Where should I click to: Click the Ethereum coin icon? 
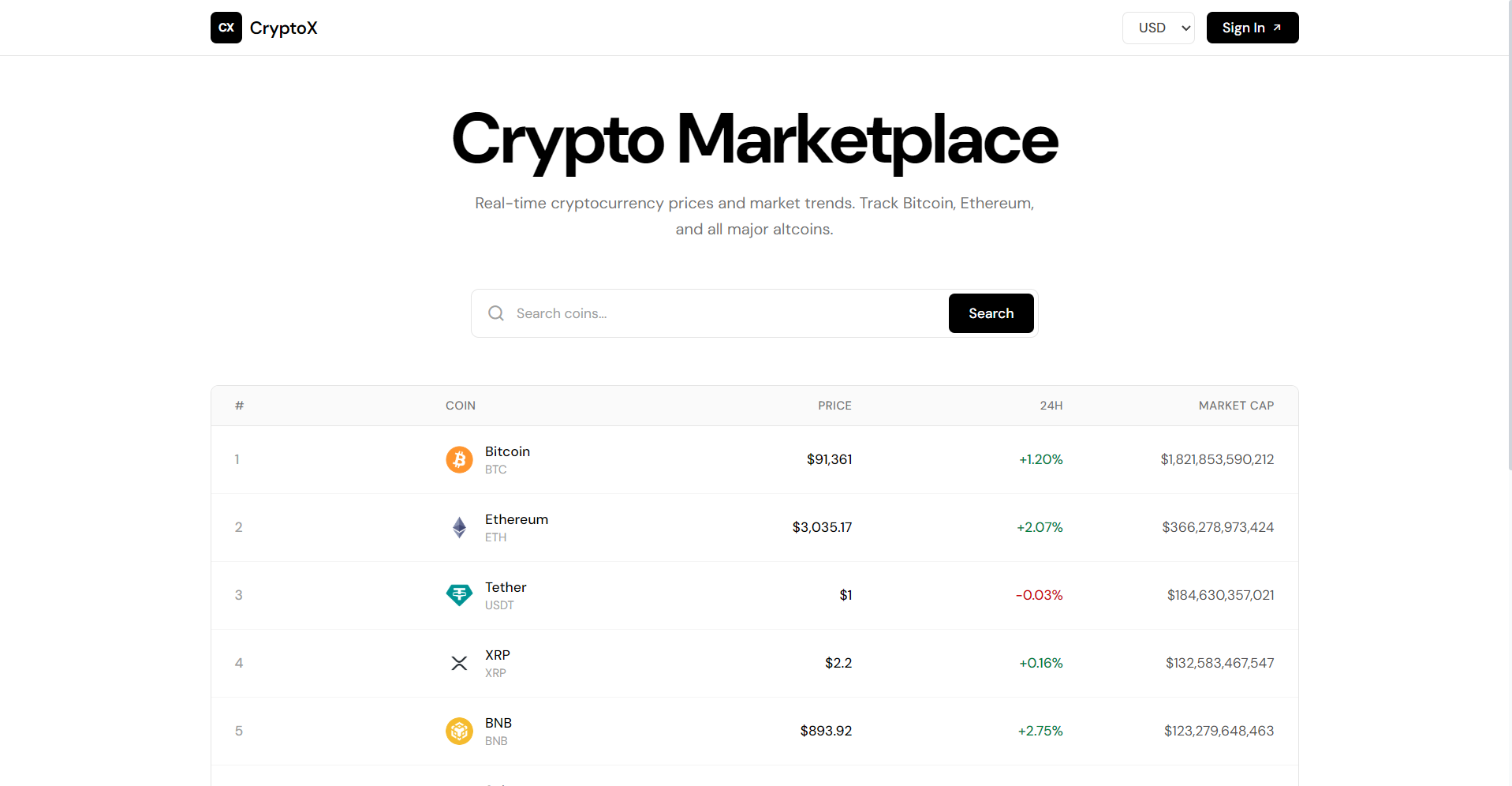[459, 527]
